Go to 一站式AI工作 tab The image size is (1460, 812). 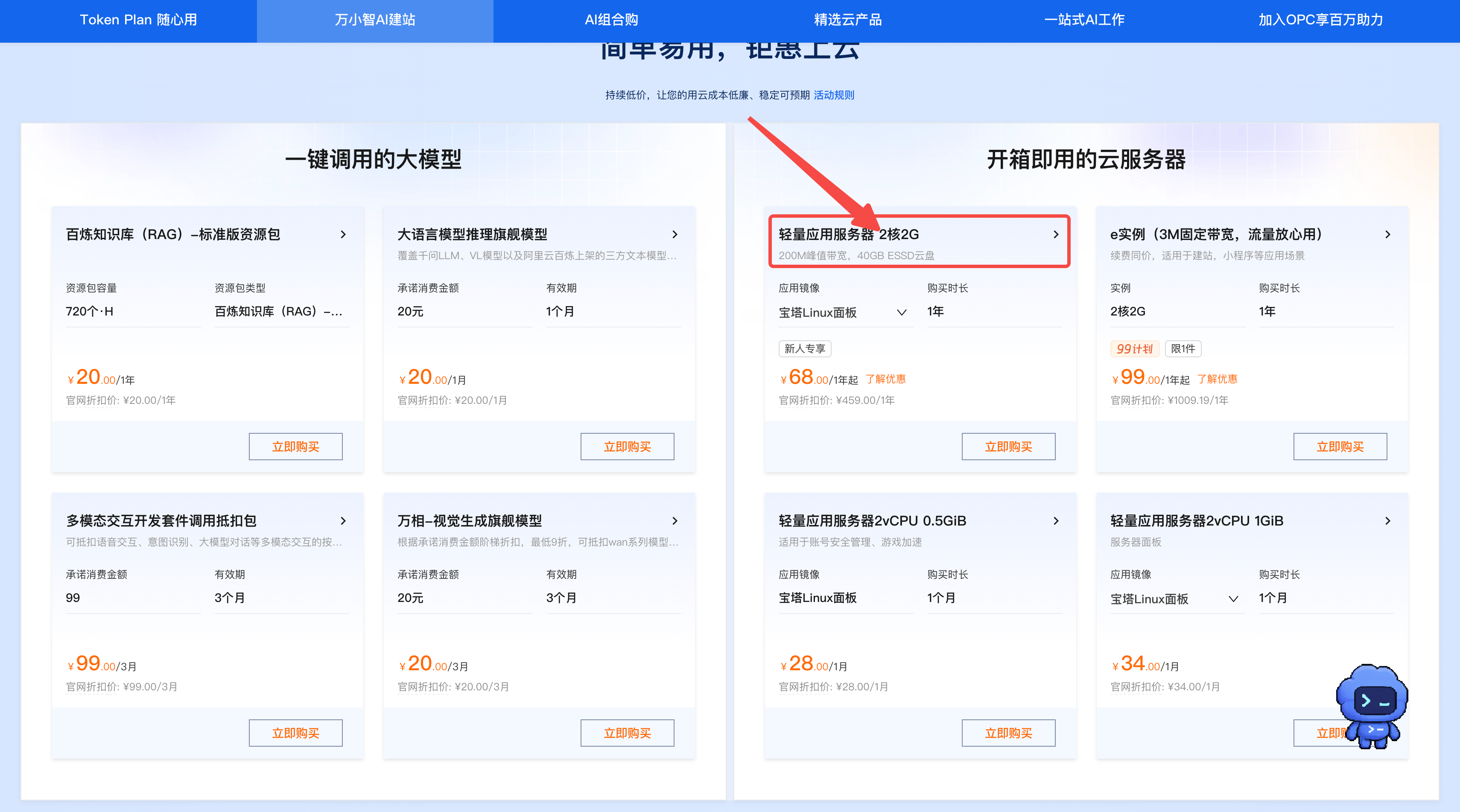(x=1084, y=20)
